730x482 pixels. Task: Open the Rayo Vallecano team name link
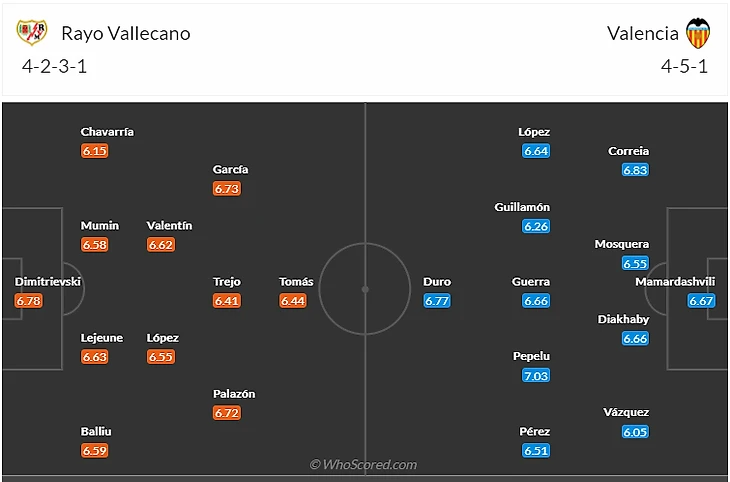click(126, 33)
